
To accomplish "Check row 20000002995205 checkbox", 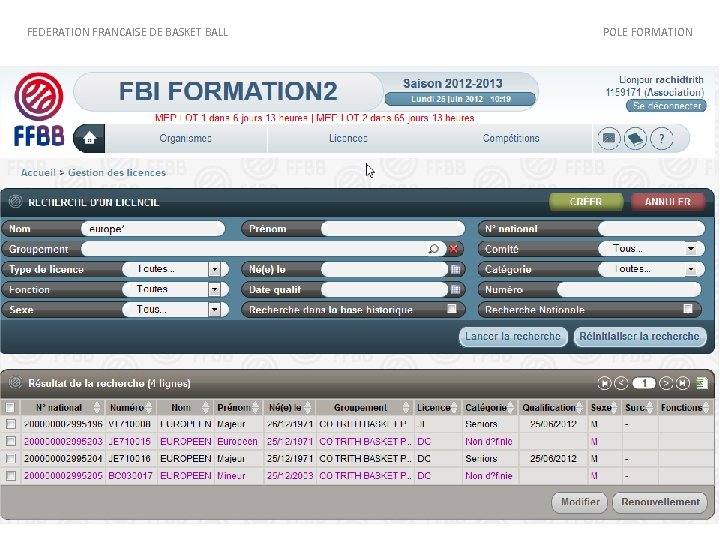I will click(x=11, y=476).
